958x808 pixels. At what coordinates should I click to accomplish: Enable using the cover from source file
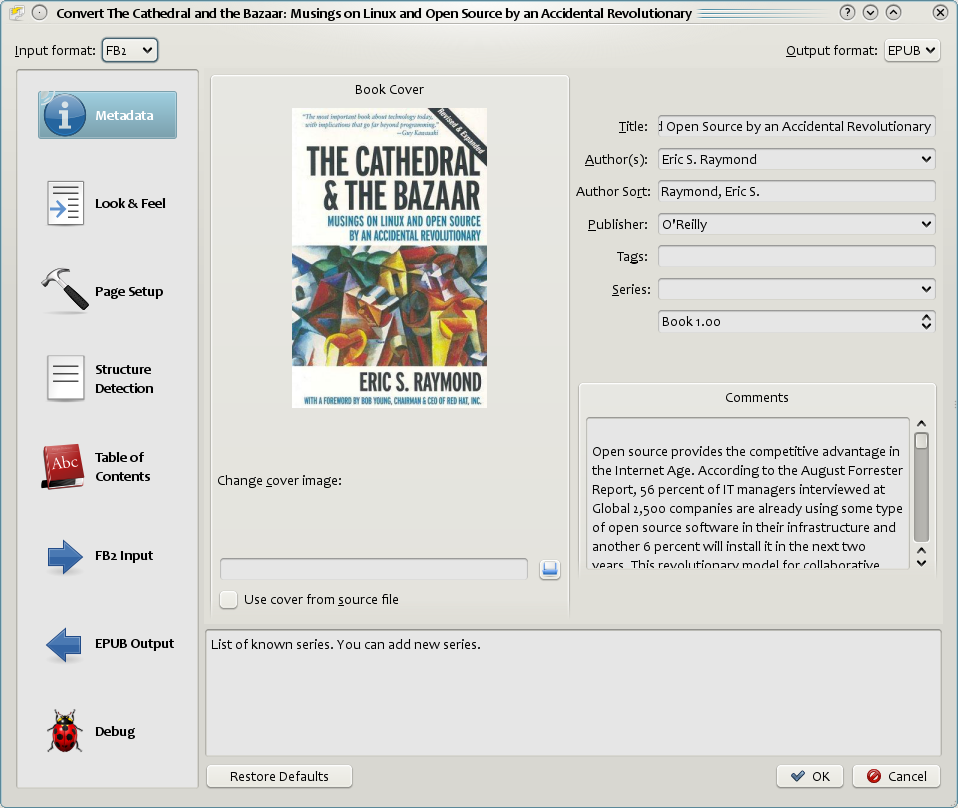pos(228,599)
